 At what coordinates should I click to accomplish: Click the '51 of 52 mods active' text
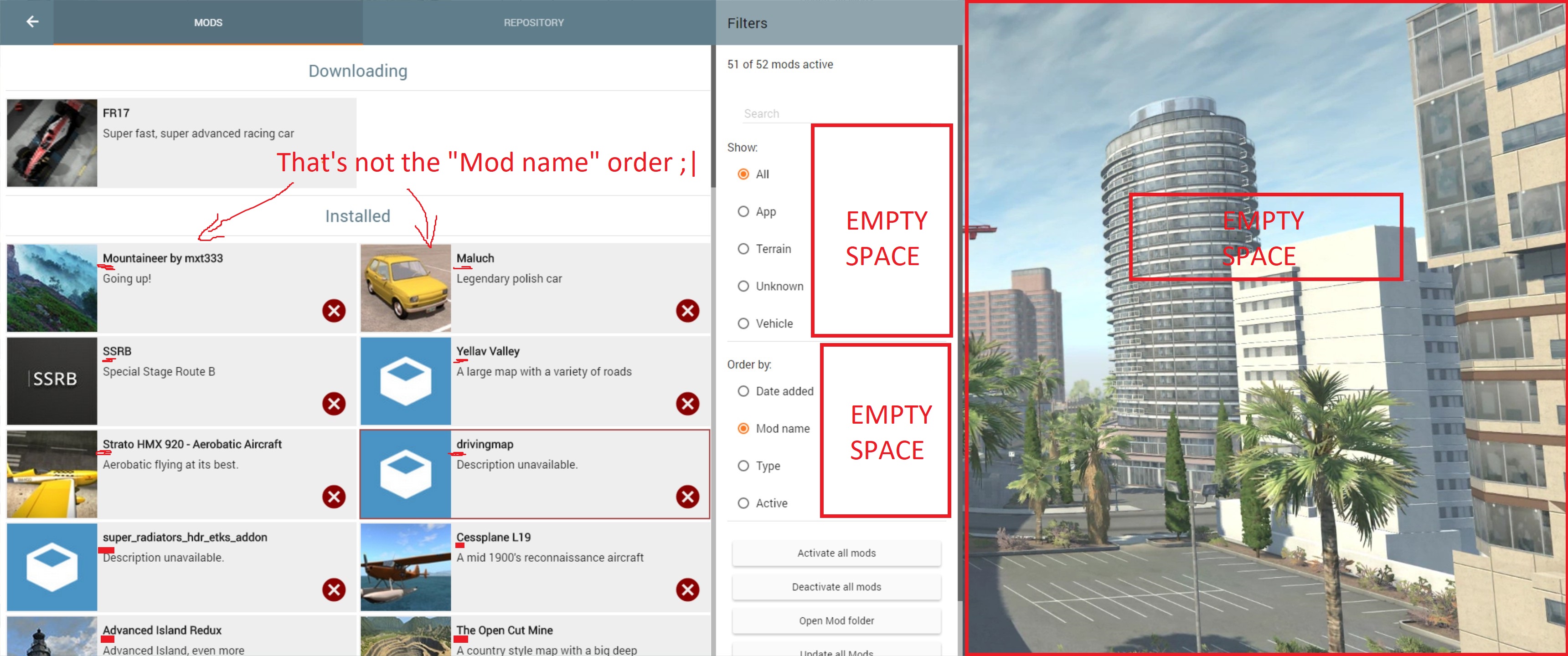(x=780, y=65)
